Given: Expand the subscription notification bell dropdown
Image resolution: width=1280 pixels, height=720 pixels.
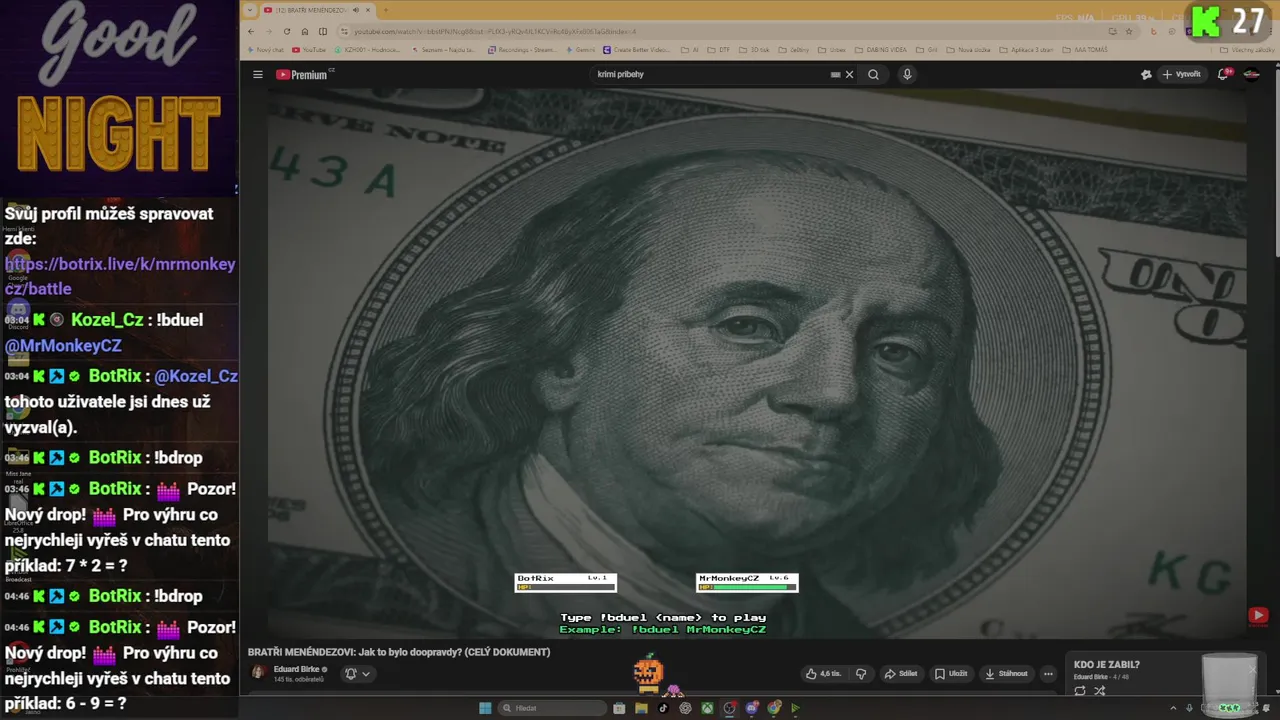Looking at the screenshot, I should (x=357, y=673).
